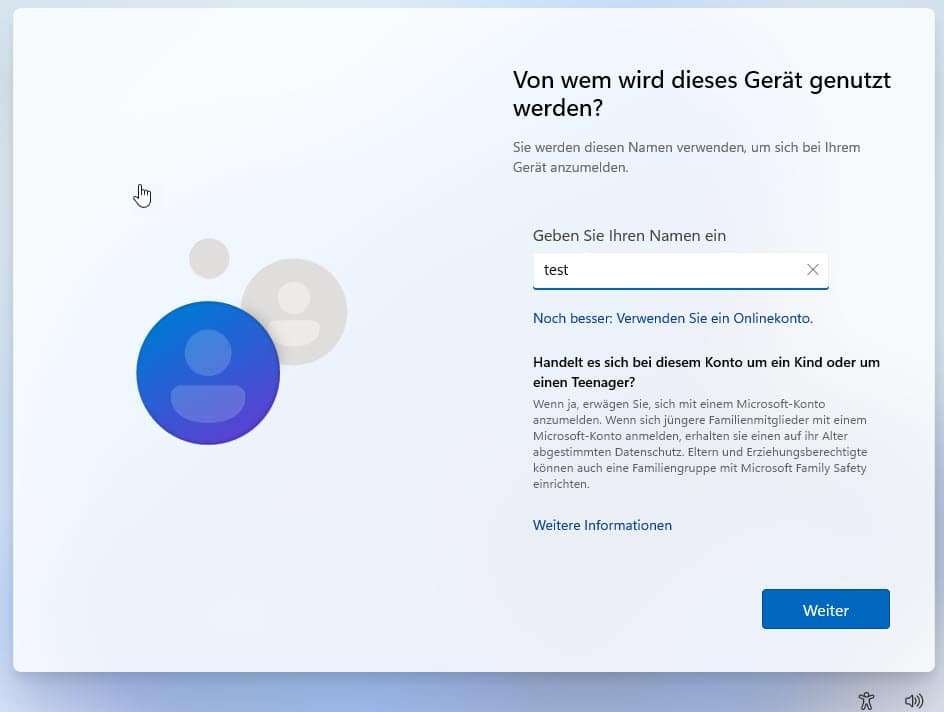The width and height of the screenshot is (944, 712).
Task: Select the person silhouette inside the blue circle
Action: [207, 372]
